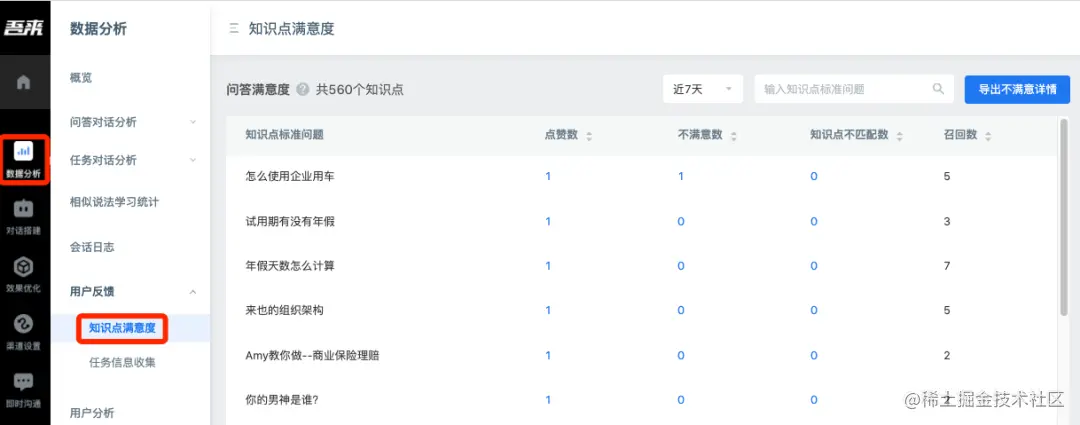
Task: Select the 你的男神是谁? row title
Action: [283, 400]
